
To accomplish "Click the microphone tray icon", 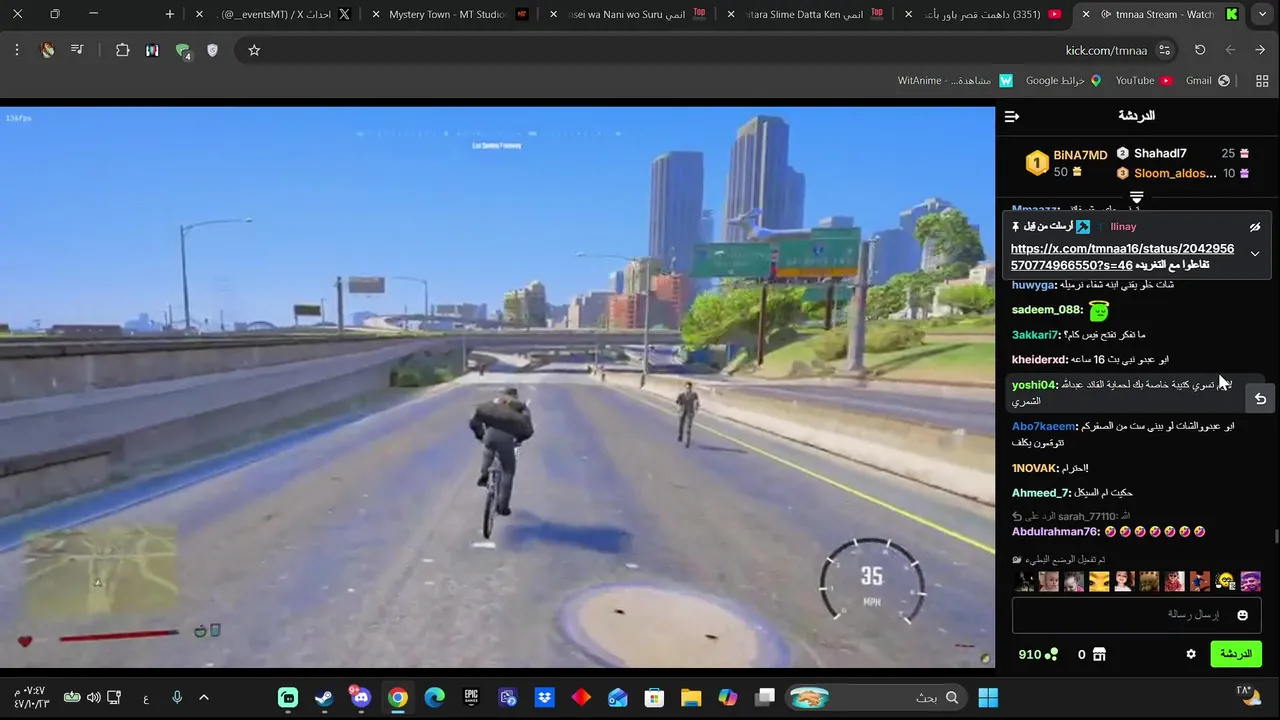I will click(177, 697).
